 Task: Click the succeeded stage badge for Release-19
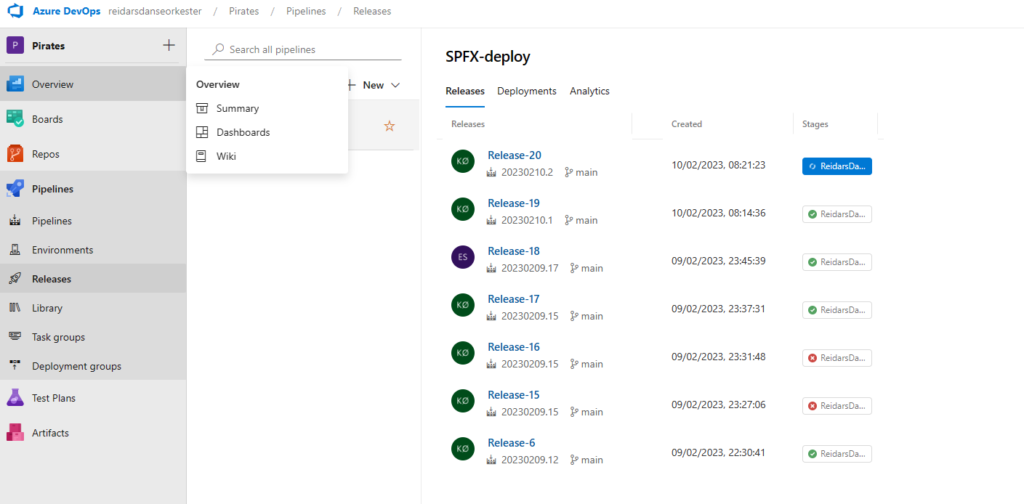point(837,214)
